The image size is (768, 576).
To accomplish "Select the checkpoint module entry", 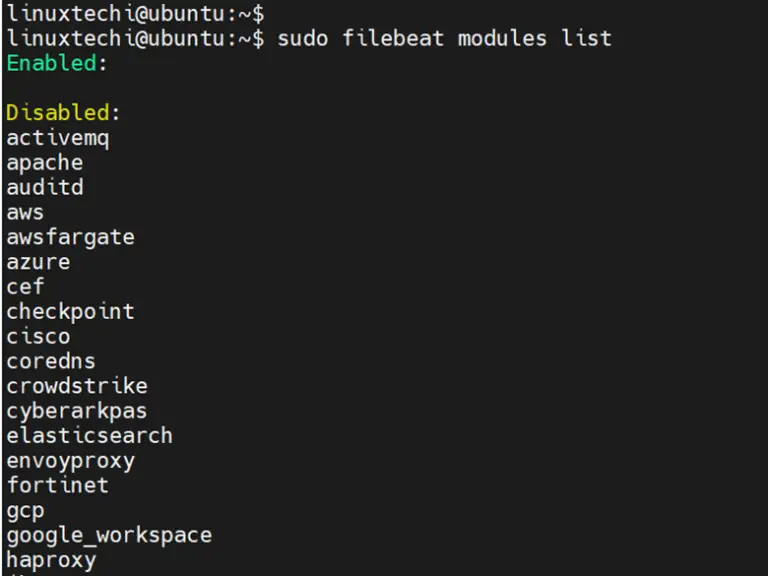I will click(x=71, y=312).
